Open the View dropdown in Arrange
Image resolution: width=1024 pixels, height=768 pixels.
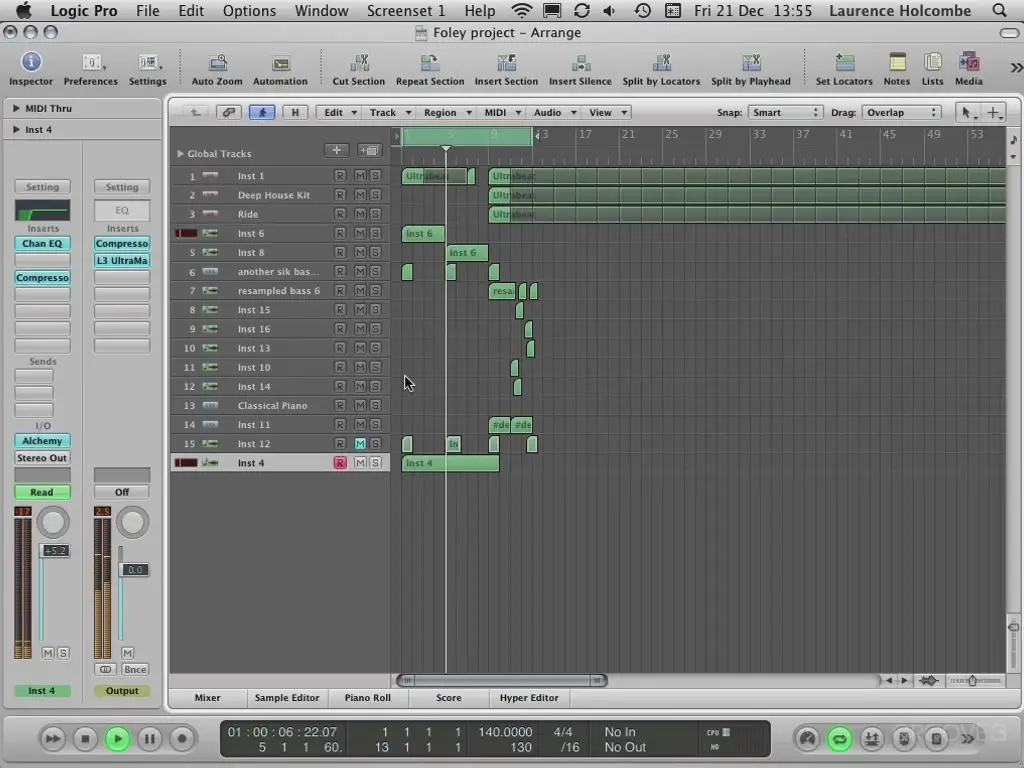tap(607, 112)
